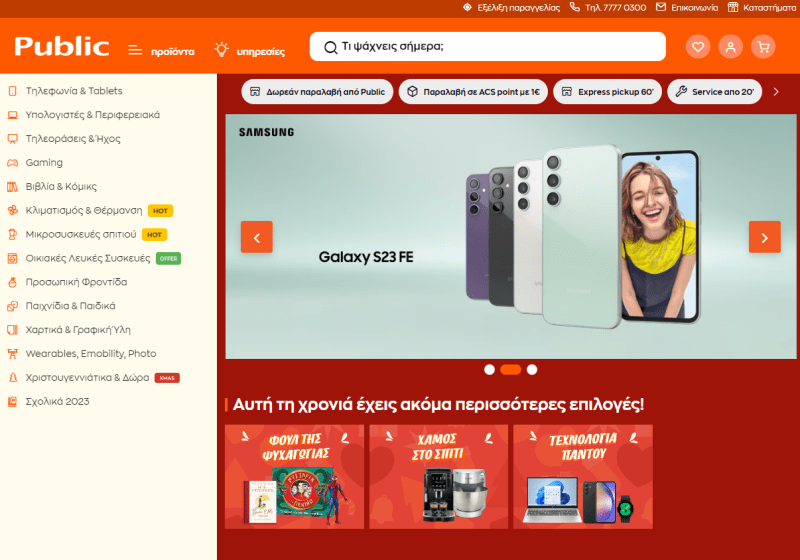Click Τηλ. 7777 0300 link
Screen dimensions: 800x560
pyautogui.click(x=615, y=8)
